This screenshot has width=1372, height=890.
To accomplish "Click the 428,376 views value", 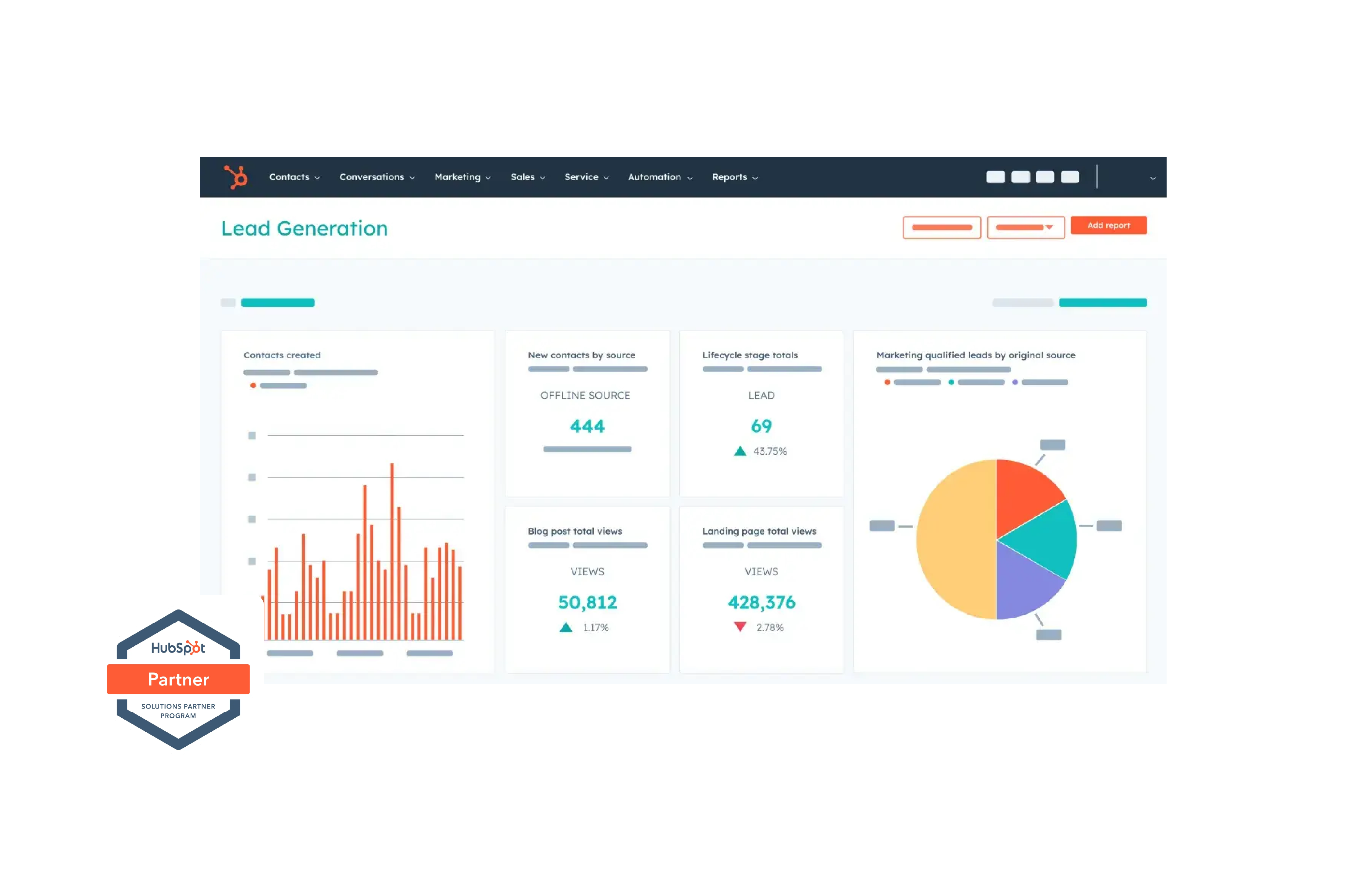I will tap(761, 602).
